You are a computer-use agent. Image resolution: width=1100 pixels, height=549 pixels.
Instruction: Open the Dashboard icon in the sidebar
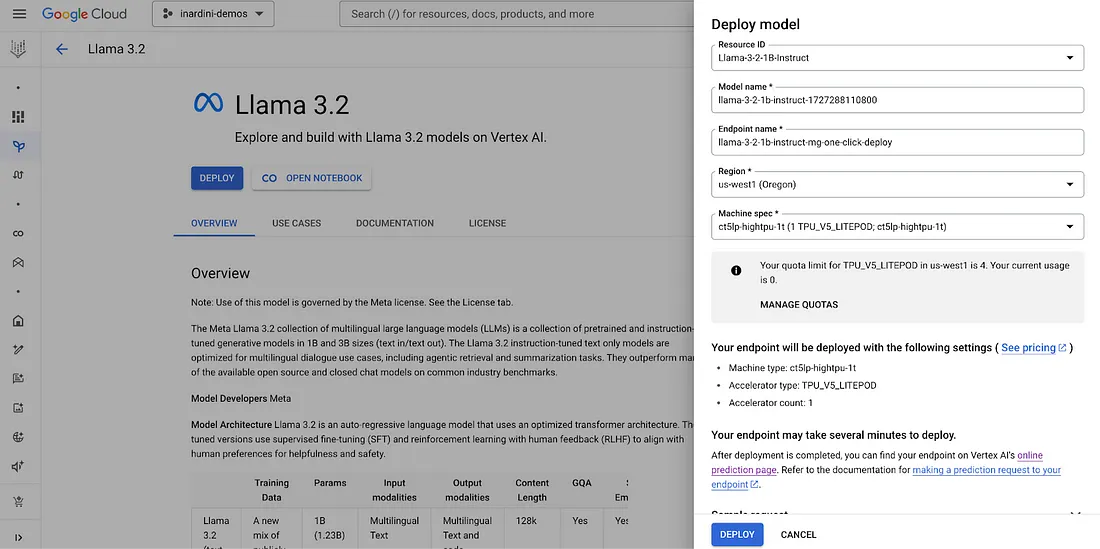(x=19, y=117)
